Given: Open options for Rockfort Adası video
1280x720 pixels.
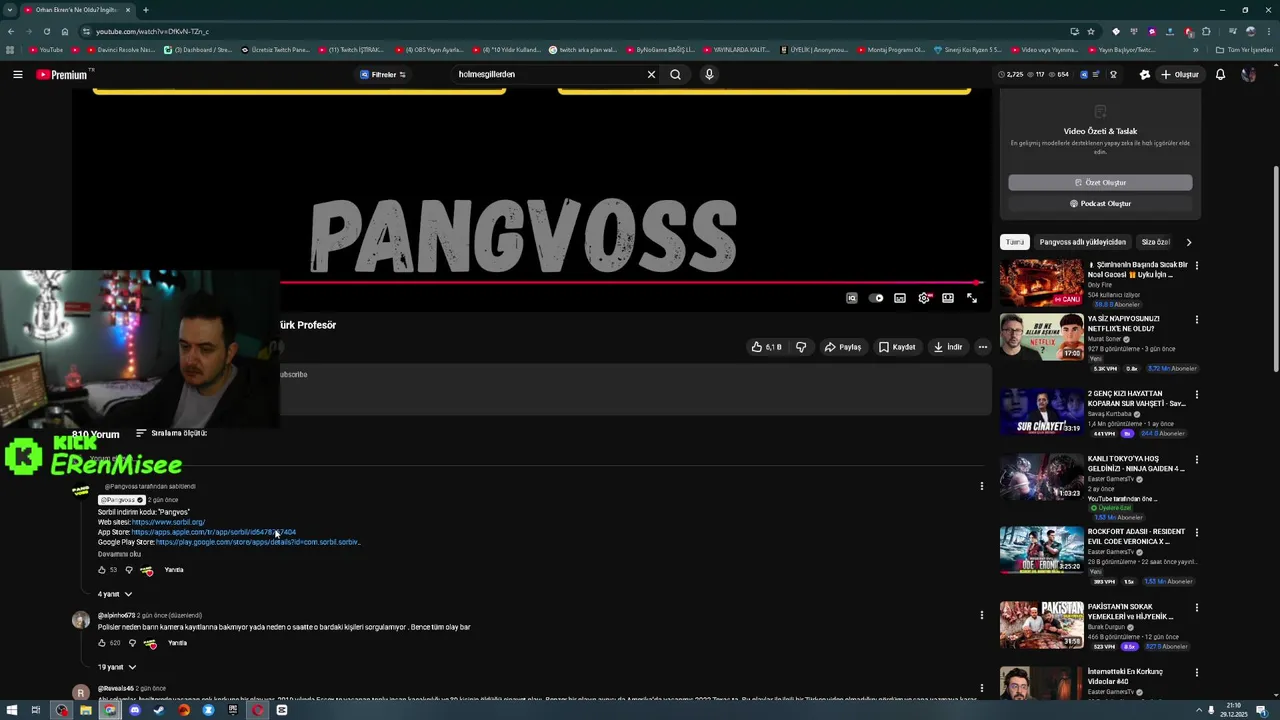Looking at the screenshot, I should 1196,532.
